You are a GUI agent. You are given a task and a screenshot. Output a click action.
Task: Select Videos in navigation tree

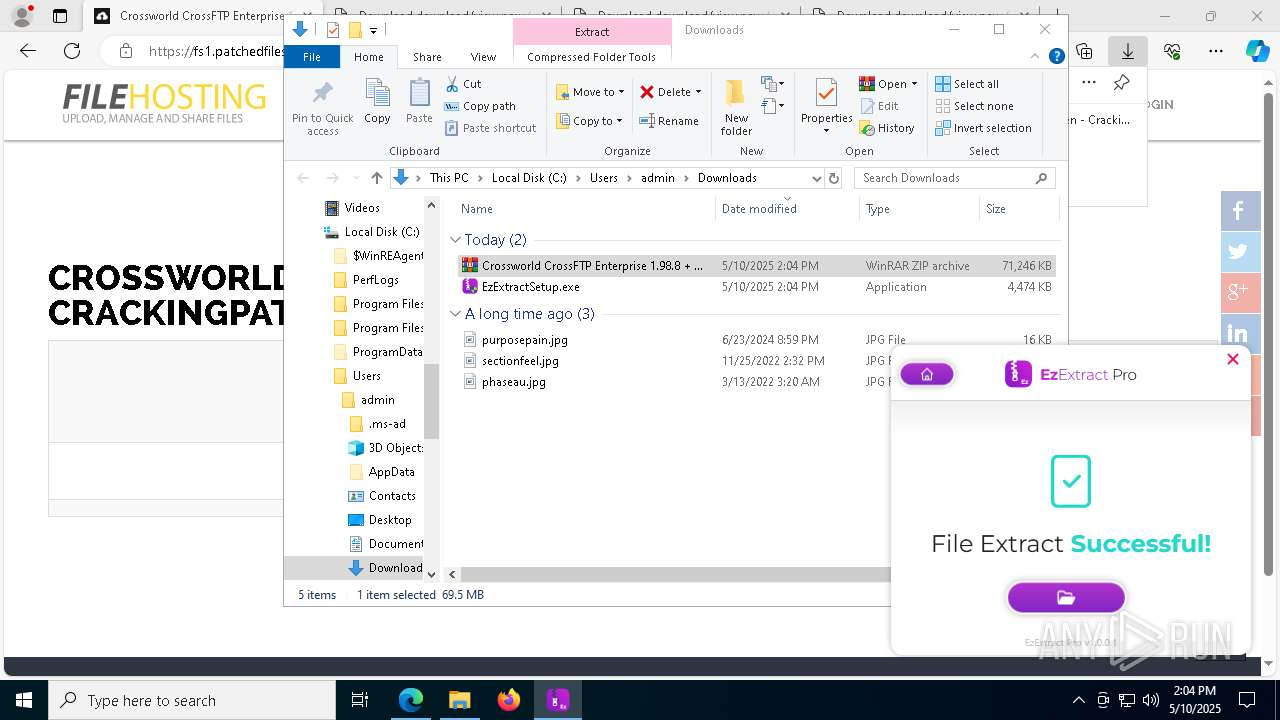tap(362, 208)
